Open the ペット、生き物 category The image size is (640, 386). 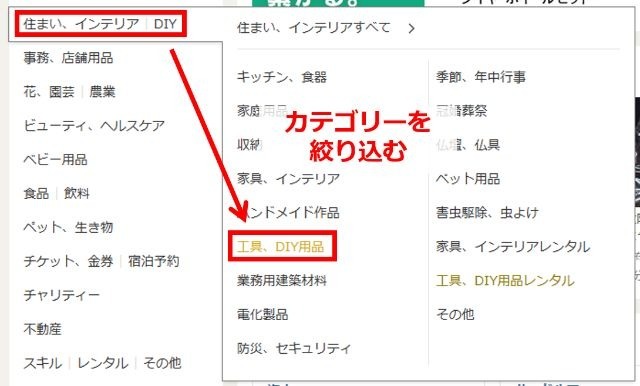tap(68, 227)
